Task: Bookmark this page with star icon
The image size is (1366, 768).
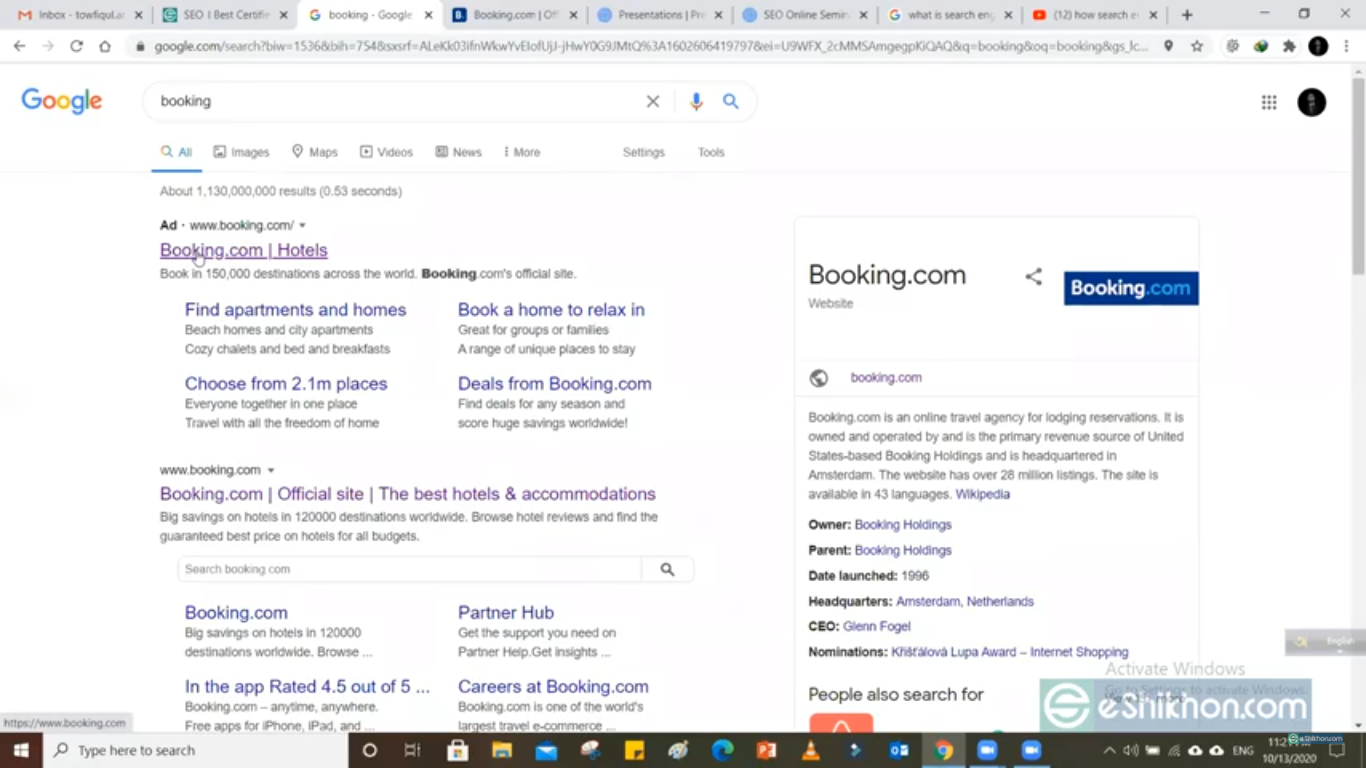Action: point(1197,46)
